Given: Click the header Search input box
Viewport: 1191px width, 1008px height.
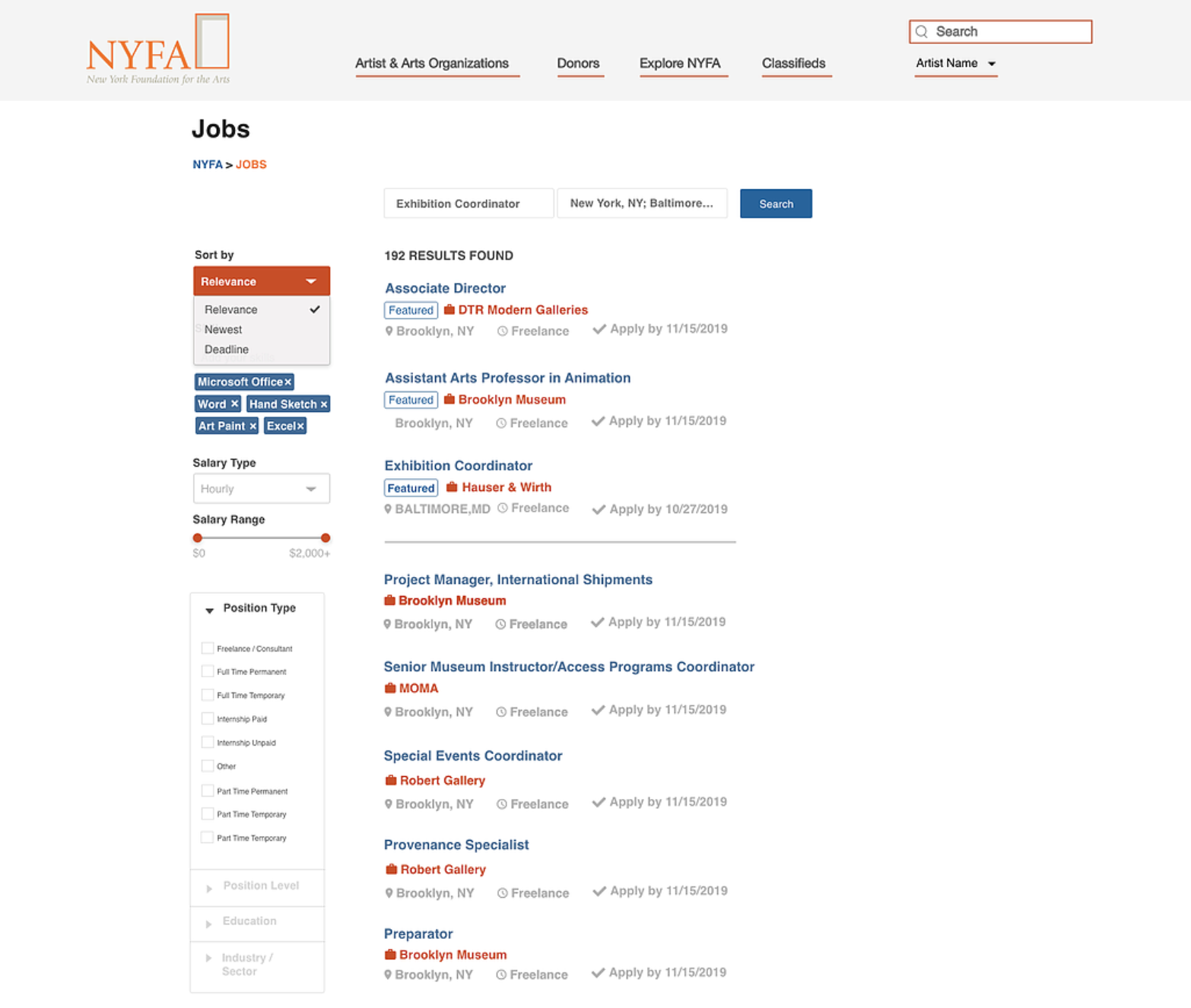Looking at the screenshot, I should coord(1000,32).
